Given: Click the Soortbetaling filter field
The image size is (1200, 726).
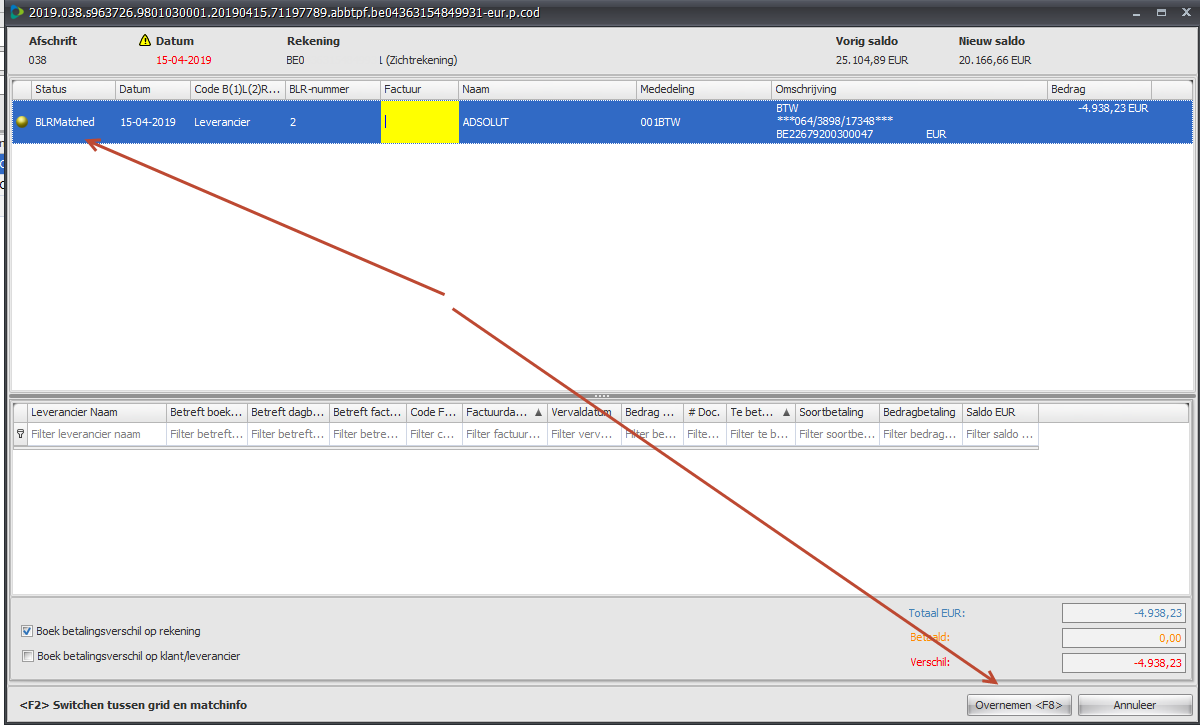Looking at the screenshot, I should [x=837, y=434].
